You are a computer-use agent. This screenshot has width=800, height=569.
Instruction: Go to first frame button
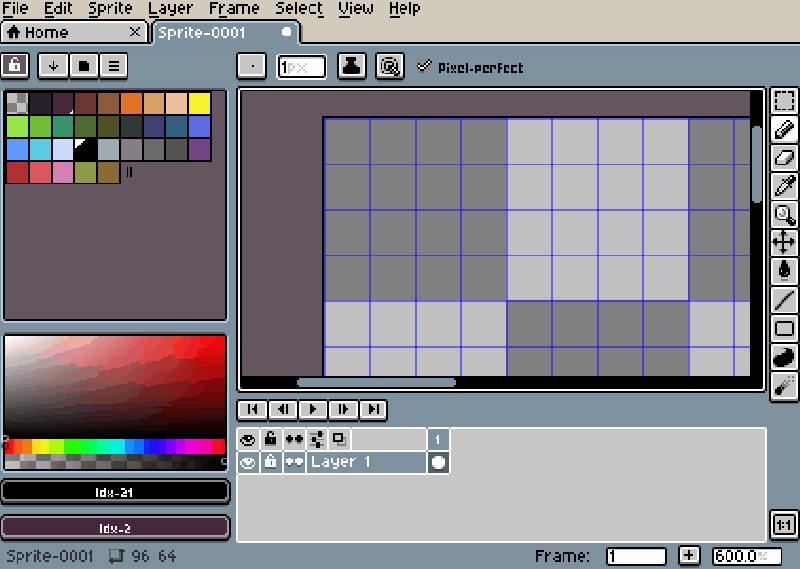click(x=252, y=409)
